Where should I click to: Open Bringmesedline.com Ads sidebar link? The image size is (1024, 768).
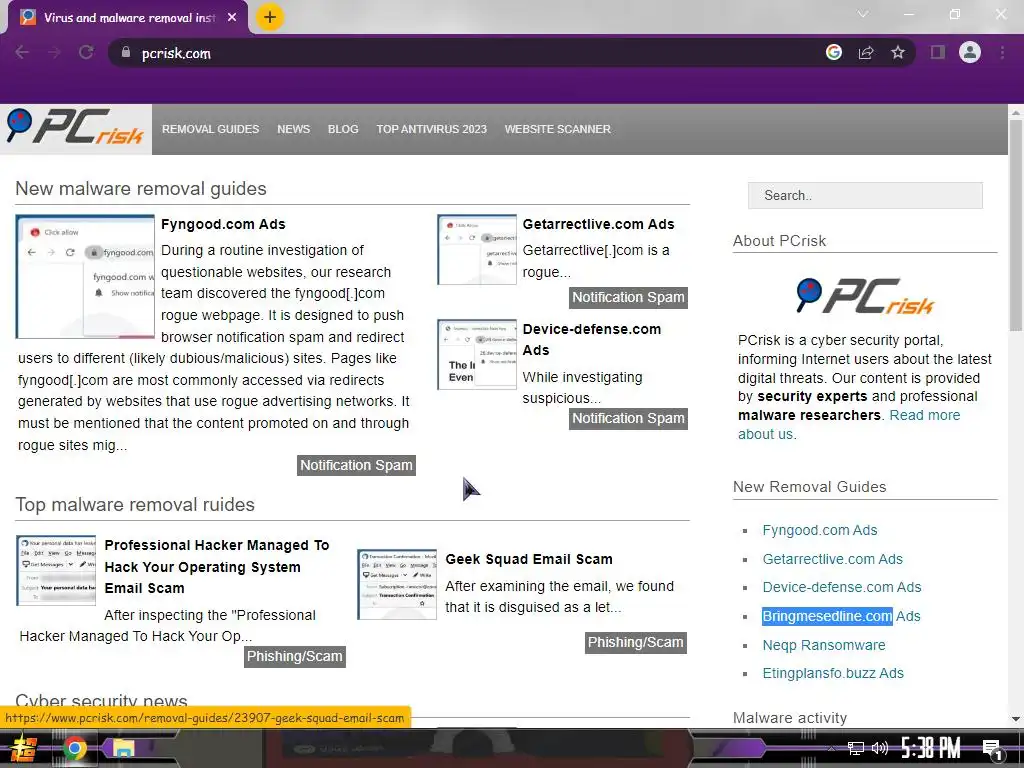(841, 616)
